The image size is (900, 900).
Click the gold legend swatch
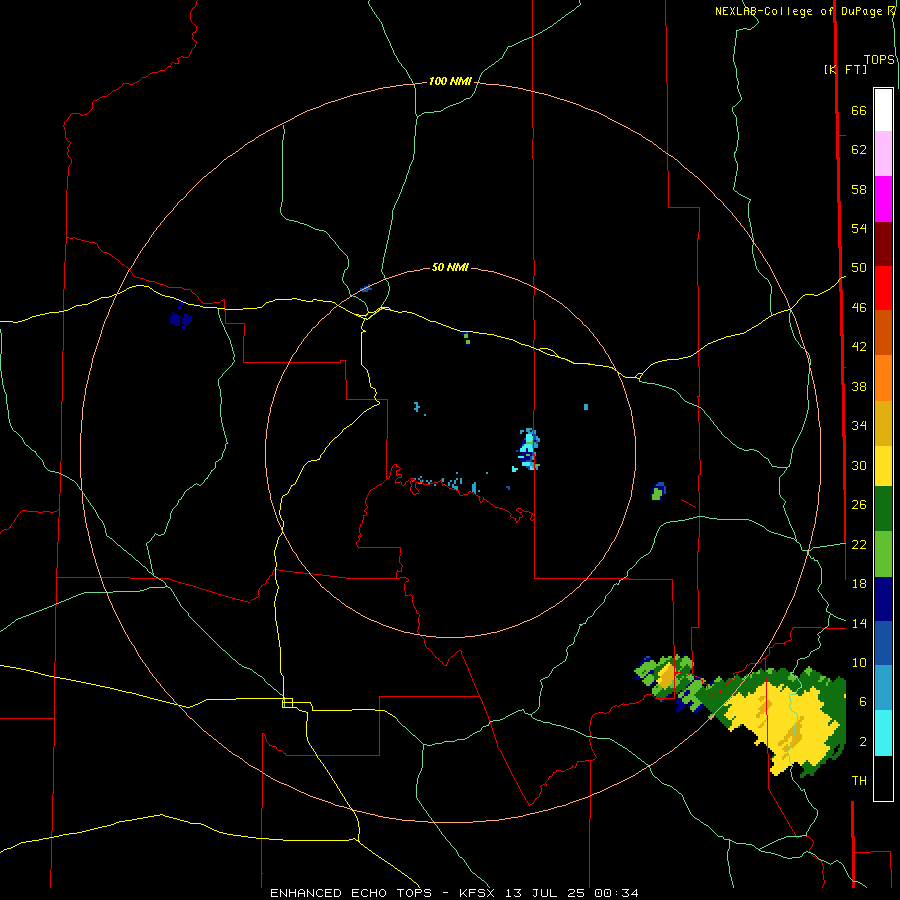coord(883,422)
